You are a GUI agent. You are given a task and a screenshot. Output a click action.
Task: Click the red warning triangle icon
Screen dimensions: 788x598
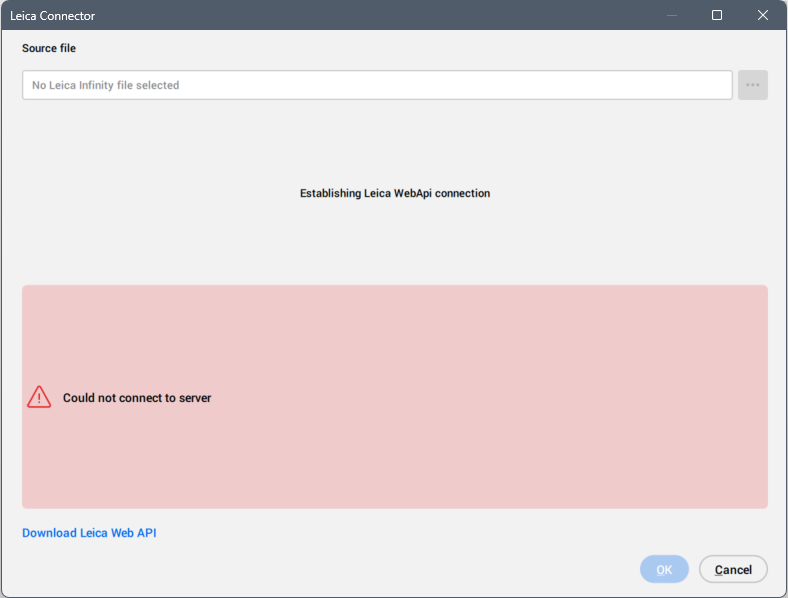click(39, 397)
